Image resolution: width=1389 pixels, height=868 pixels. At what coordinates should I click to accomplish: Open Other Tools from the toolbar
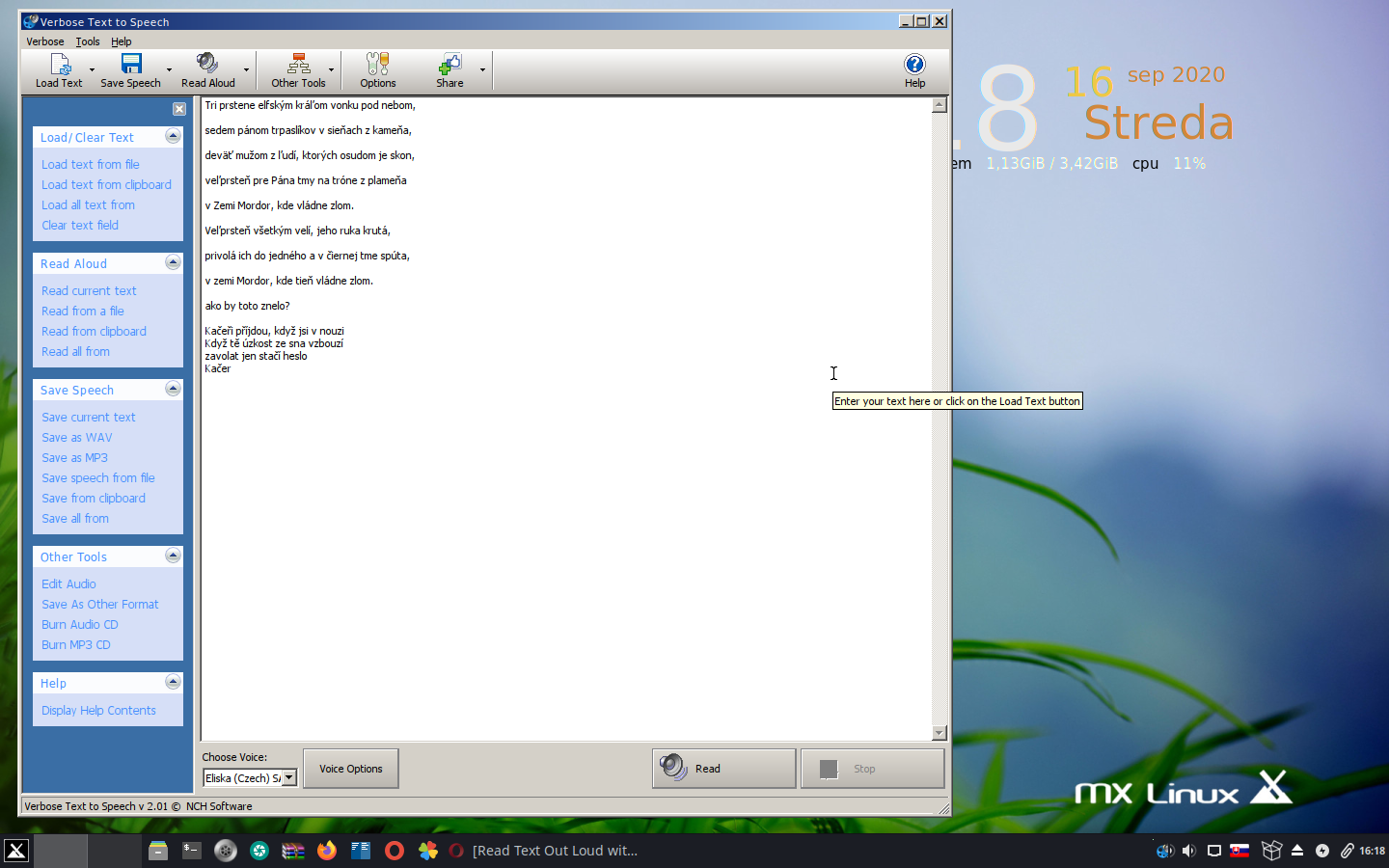(x=298, y=70)
